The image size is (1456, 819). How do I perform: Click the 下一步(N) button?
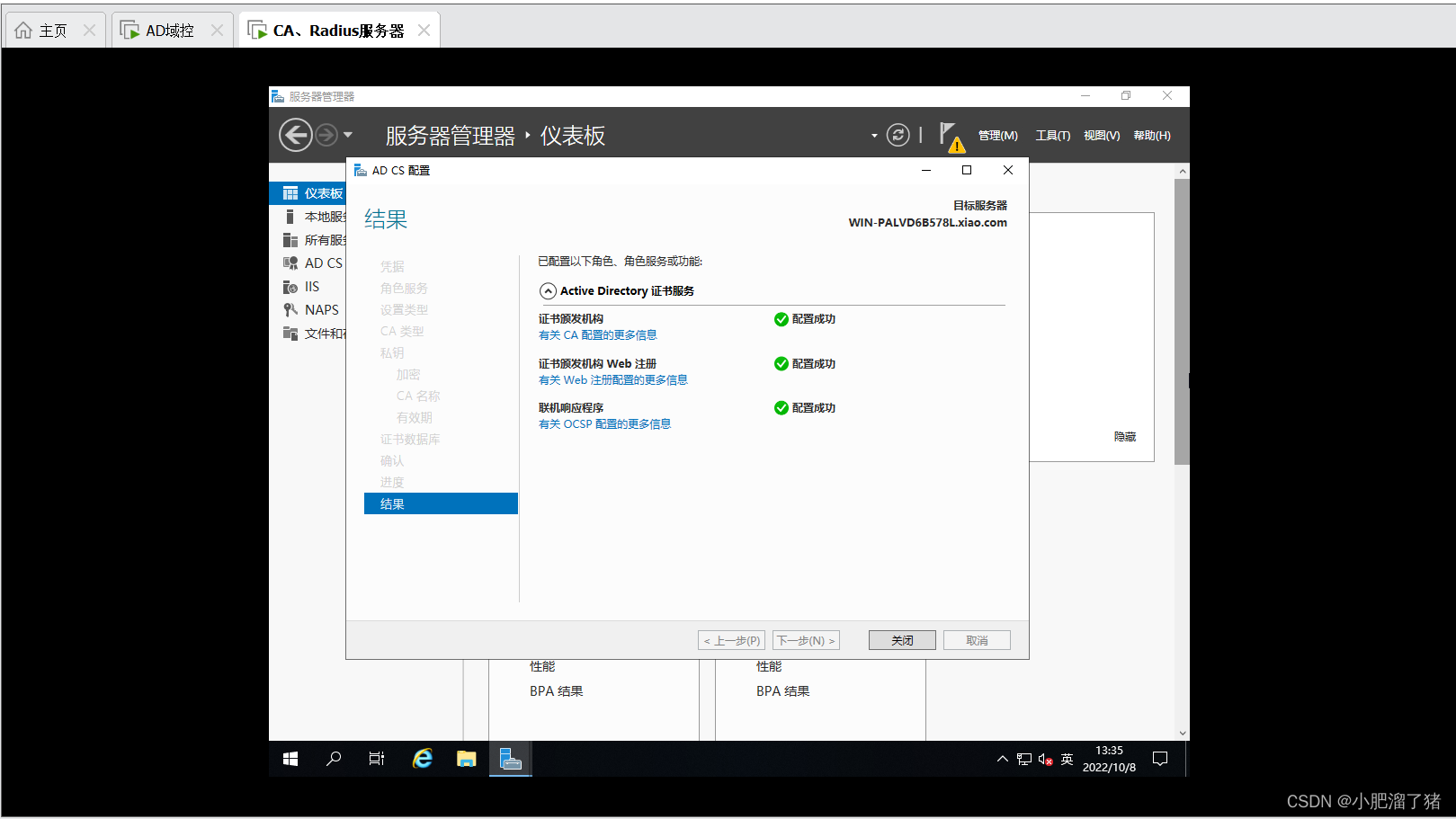click(x=806, y=640)
